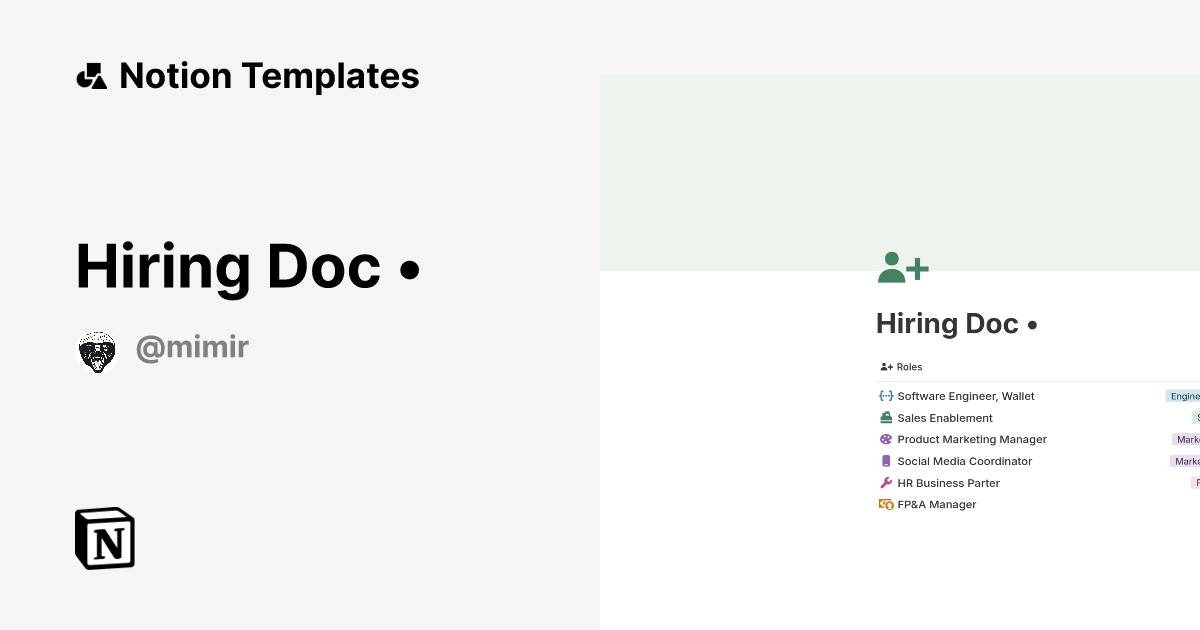
Task: Open the Software Engineer, Wallet role
Action: (966, 395)
